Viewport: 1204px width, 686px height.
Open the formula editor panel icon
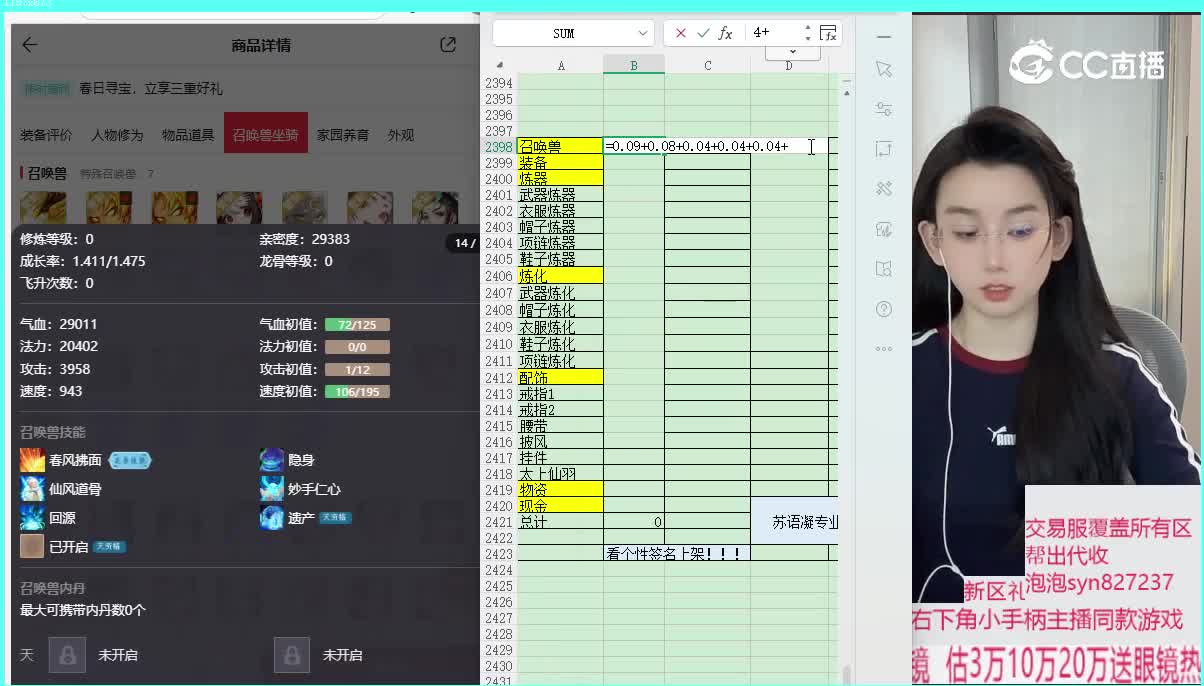point(828,33)
